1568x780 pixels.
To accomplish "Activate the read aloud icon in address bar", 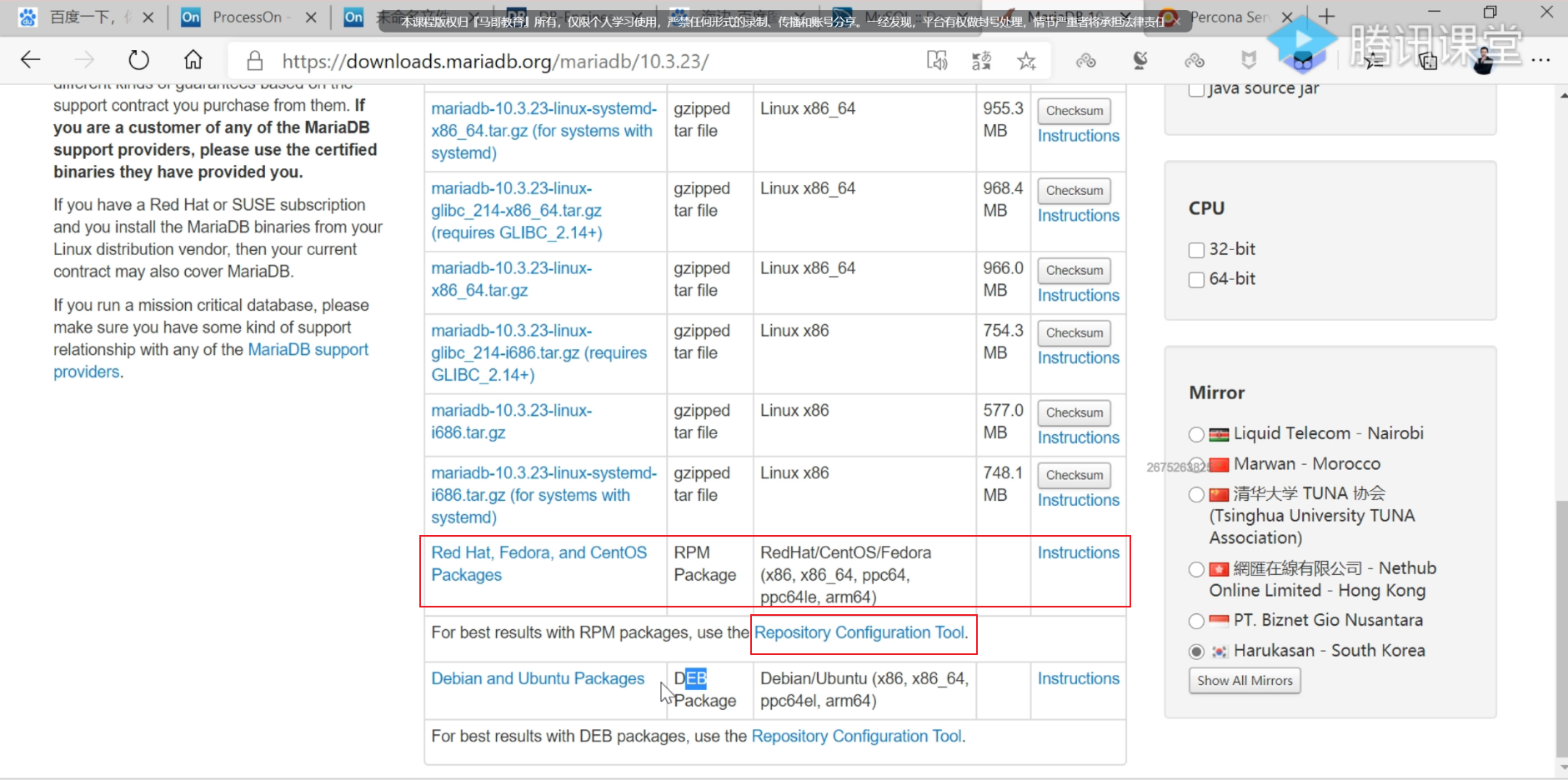I will point(937,60).
